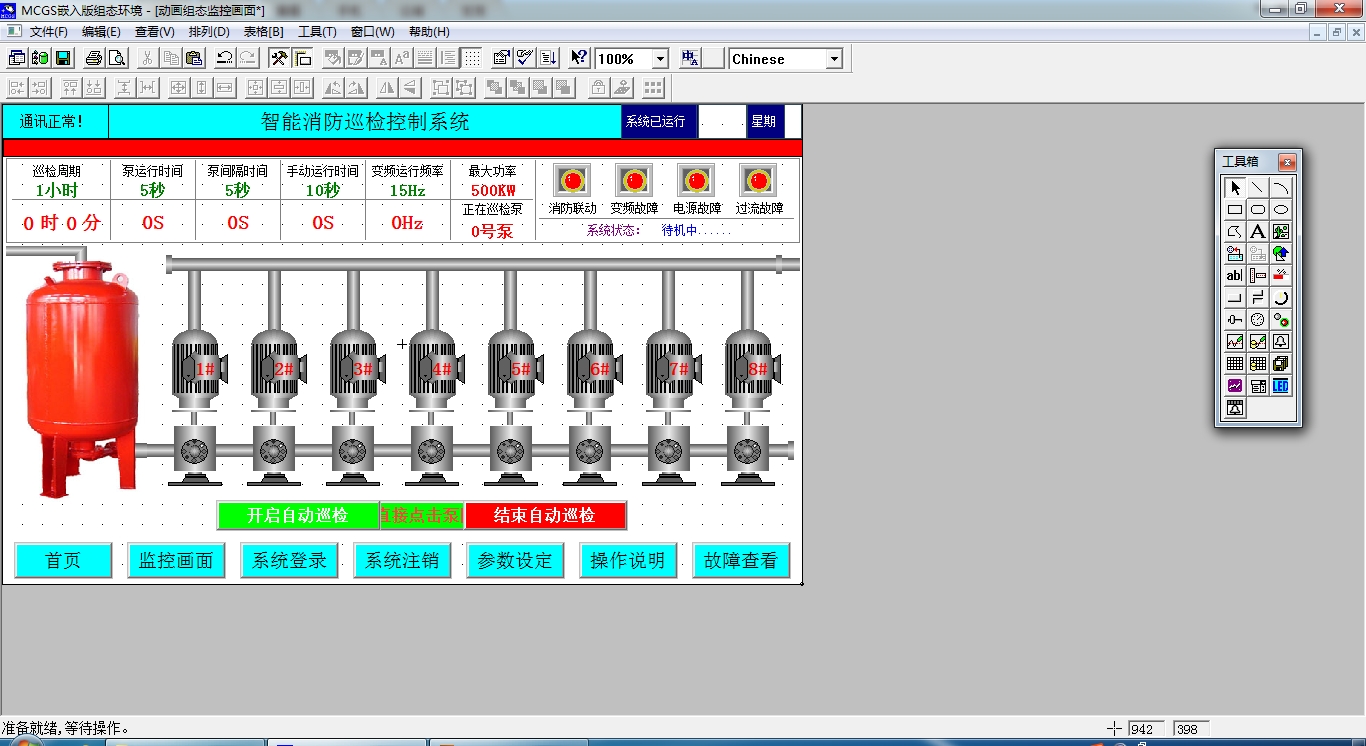Click the 系统登录 button

289,561
